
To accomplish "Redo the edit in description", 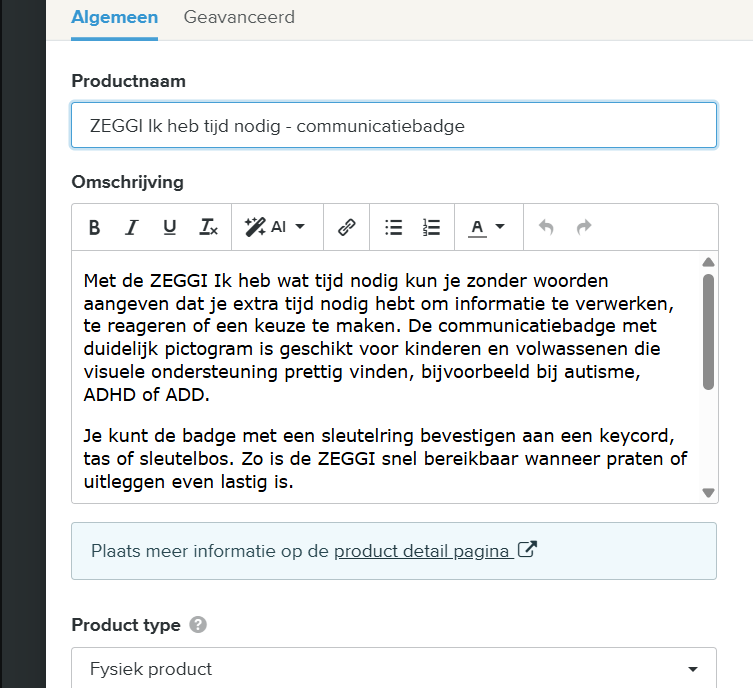I will coord(583,227).
